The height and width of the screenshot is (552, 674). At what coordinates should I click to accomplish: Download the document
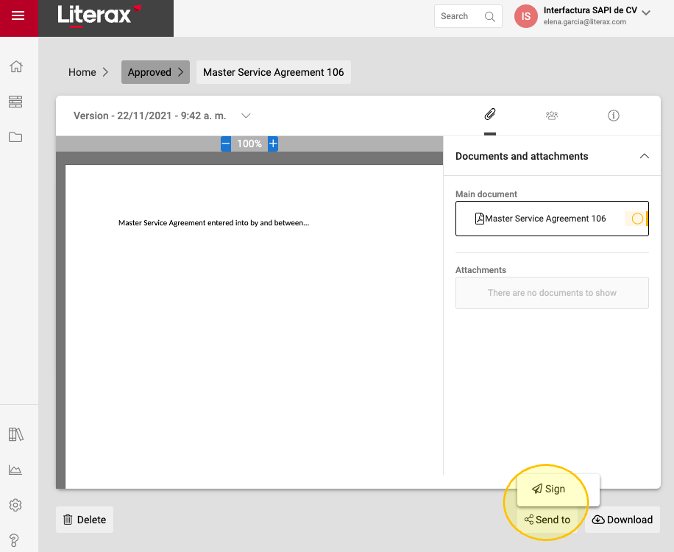pyautogui.click(x=622, y=519)
